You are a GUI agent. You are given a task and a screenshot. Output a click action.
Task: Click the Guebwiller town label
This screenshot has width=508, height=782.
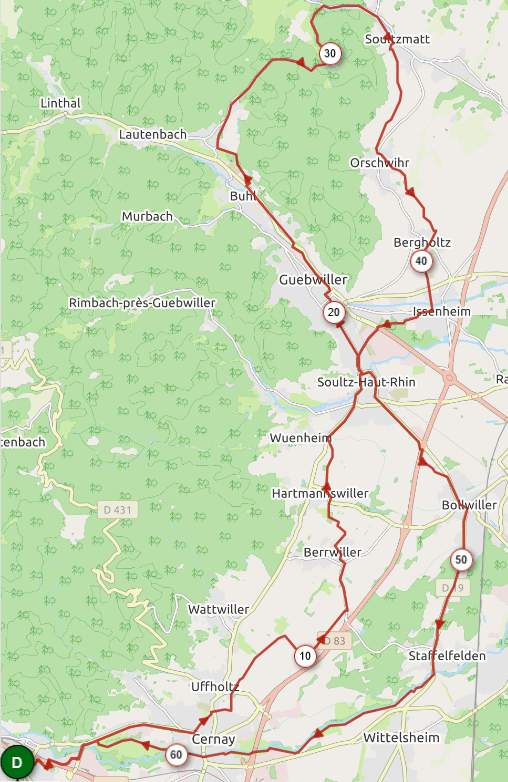click(x=313, y=280)
